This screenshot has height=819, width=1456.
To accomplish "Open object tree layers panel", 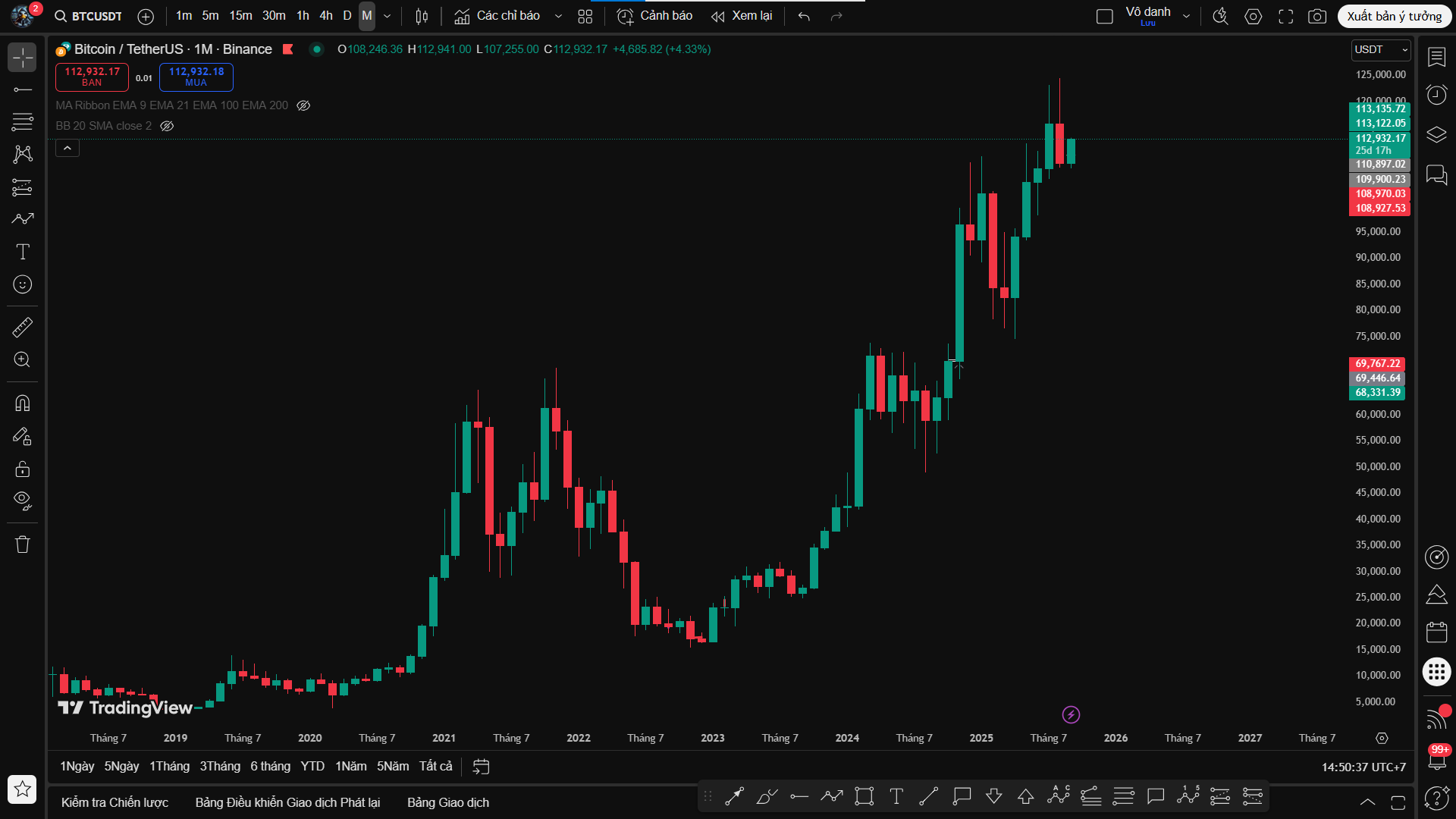I will click(x=1437, y=135).
